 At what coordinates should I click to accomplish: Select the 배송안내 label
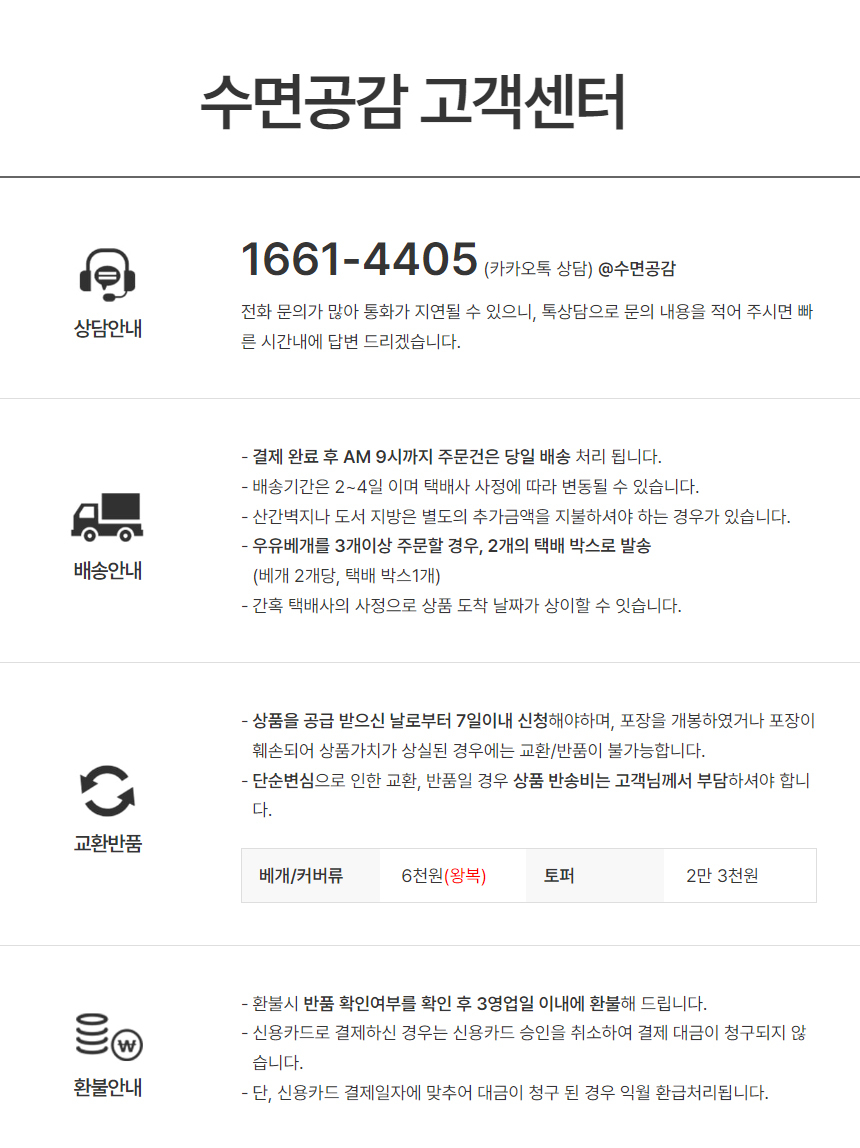point(107,572)
